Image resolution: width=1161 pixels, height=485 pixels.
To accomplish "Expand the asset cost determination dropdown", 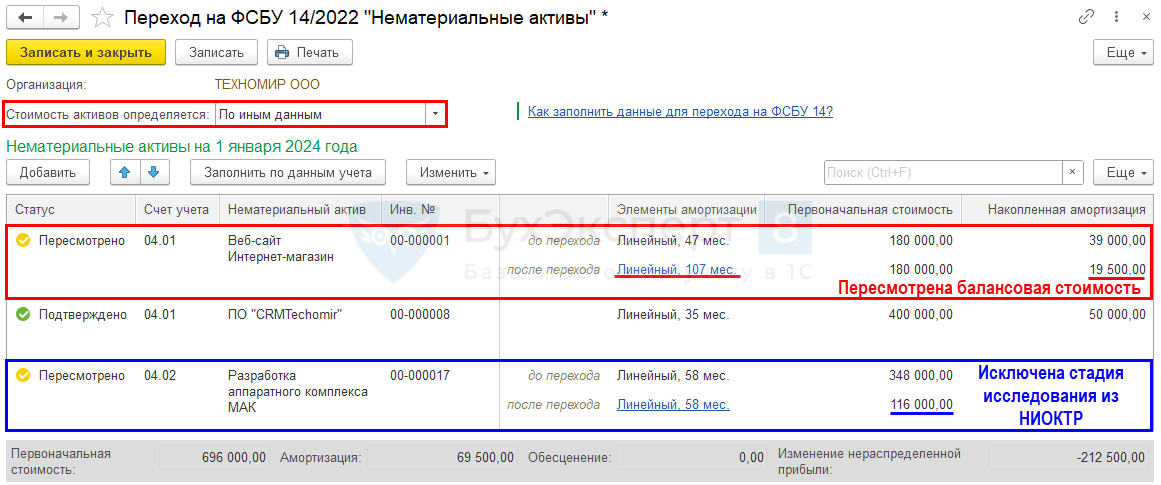I will click(x=434, y=114).
